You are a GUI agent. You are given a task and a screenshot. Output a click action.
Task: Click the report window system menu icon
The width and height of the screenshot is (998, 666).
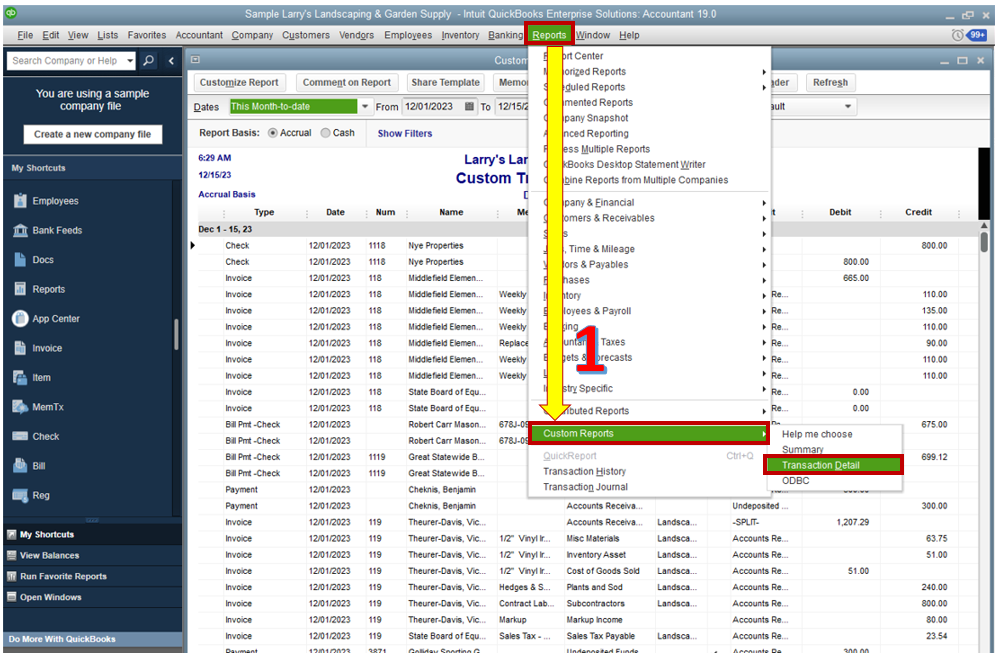(x=195, y=60)
